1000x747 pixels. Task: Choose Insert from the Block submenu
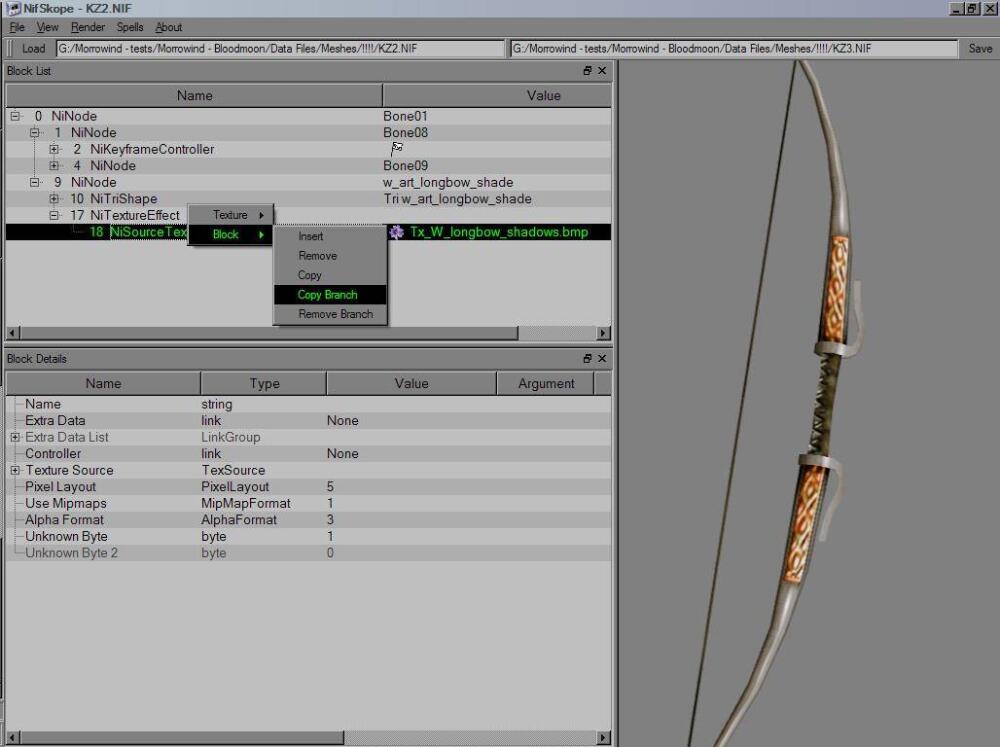pos(330,236)
